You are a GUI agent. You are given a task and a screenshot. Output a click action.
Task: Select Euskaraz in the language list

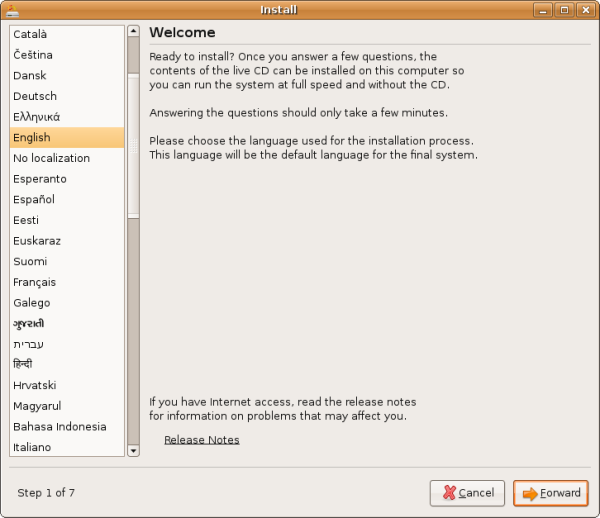tap(67, 241)
